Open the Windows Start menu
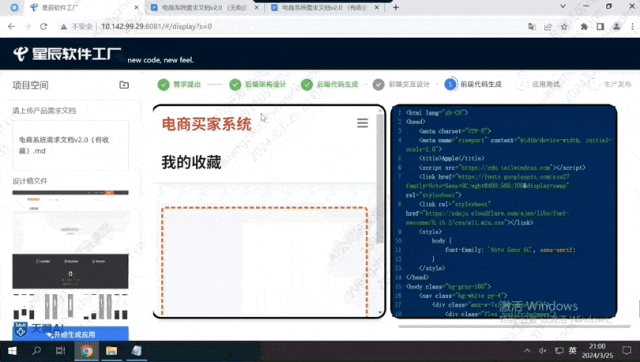Screen dimensions: 640x362 (12, 351)
